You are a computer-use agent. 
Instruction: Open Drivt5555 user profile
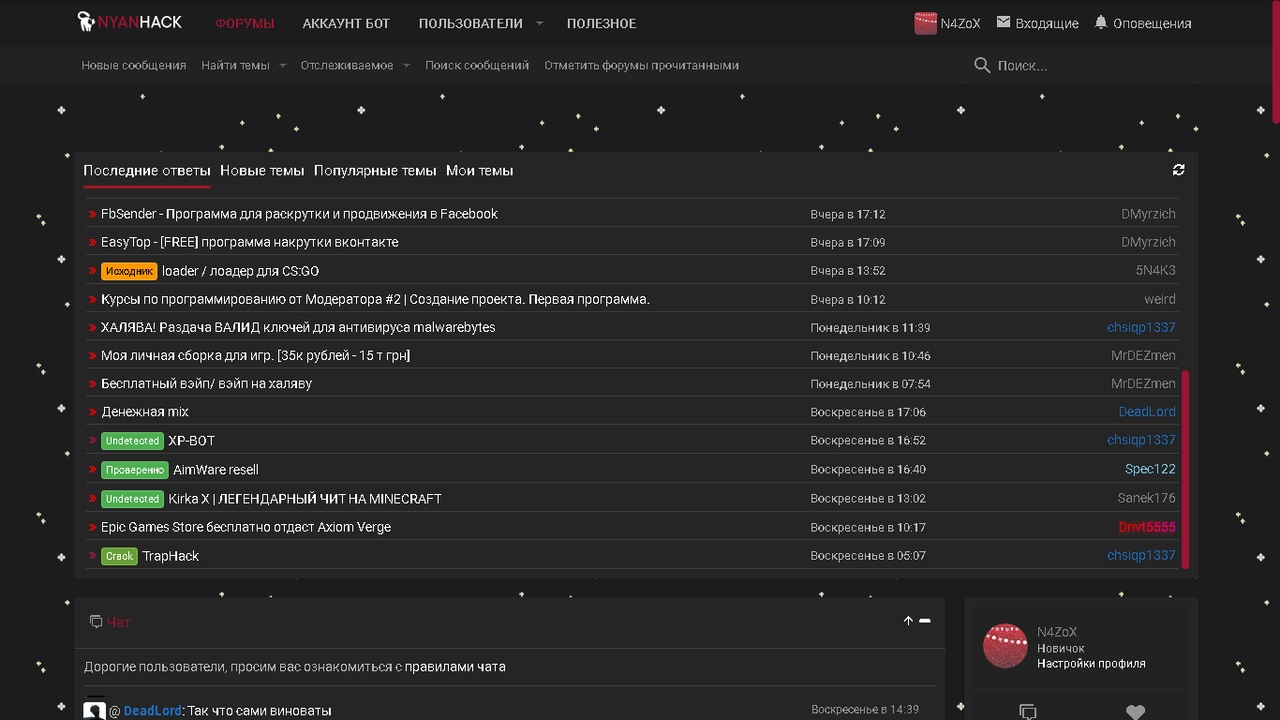tap(1147, 527)
